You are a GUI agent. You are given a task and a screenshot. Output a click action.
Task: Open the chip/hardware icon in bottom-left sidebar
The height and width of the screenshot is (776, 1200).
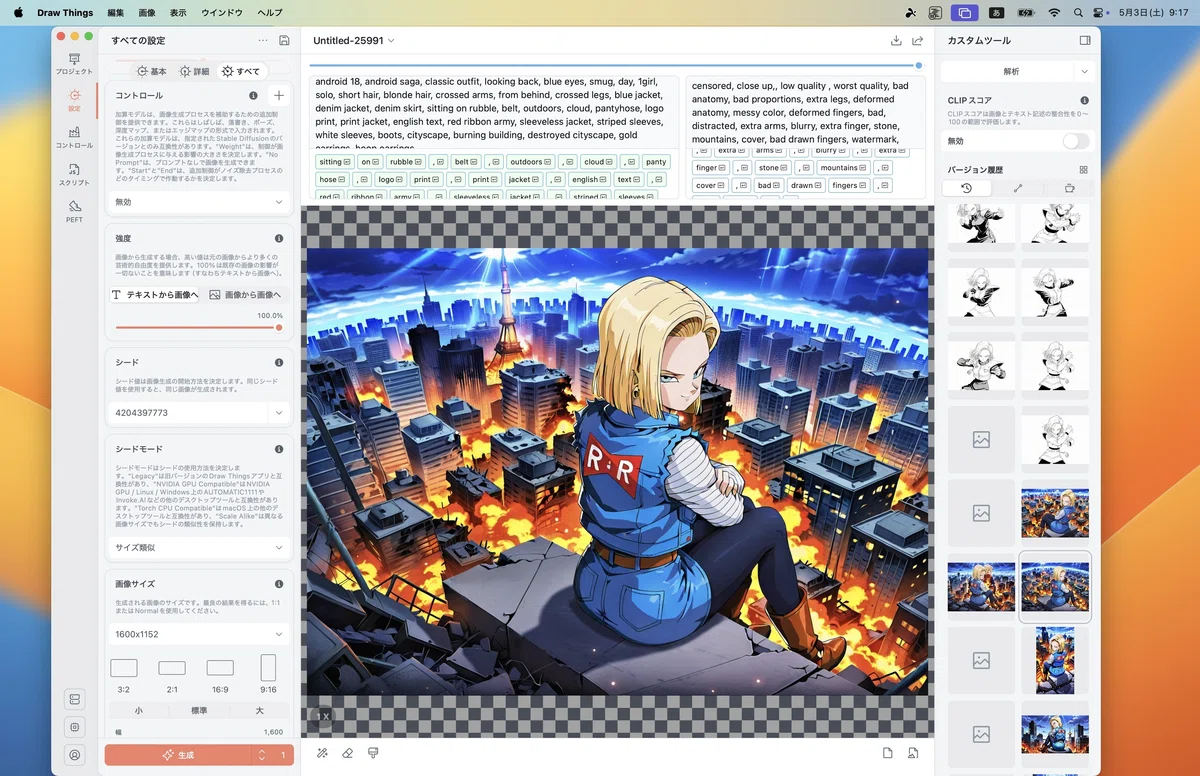click(x=74, y=726)
